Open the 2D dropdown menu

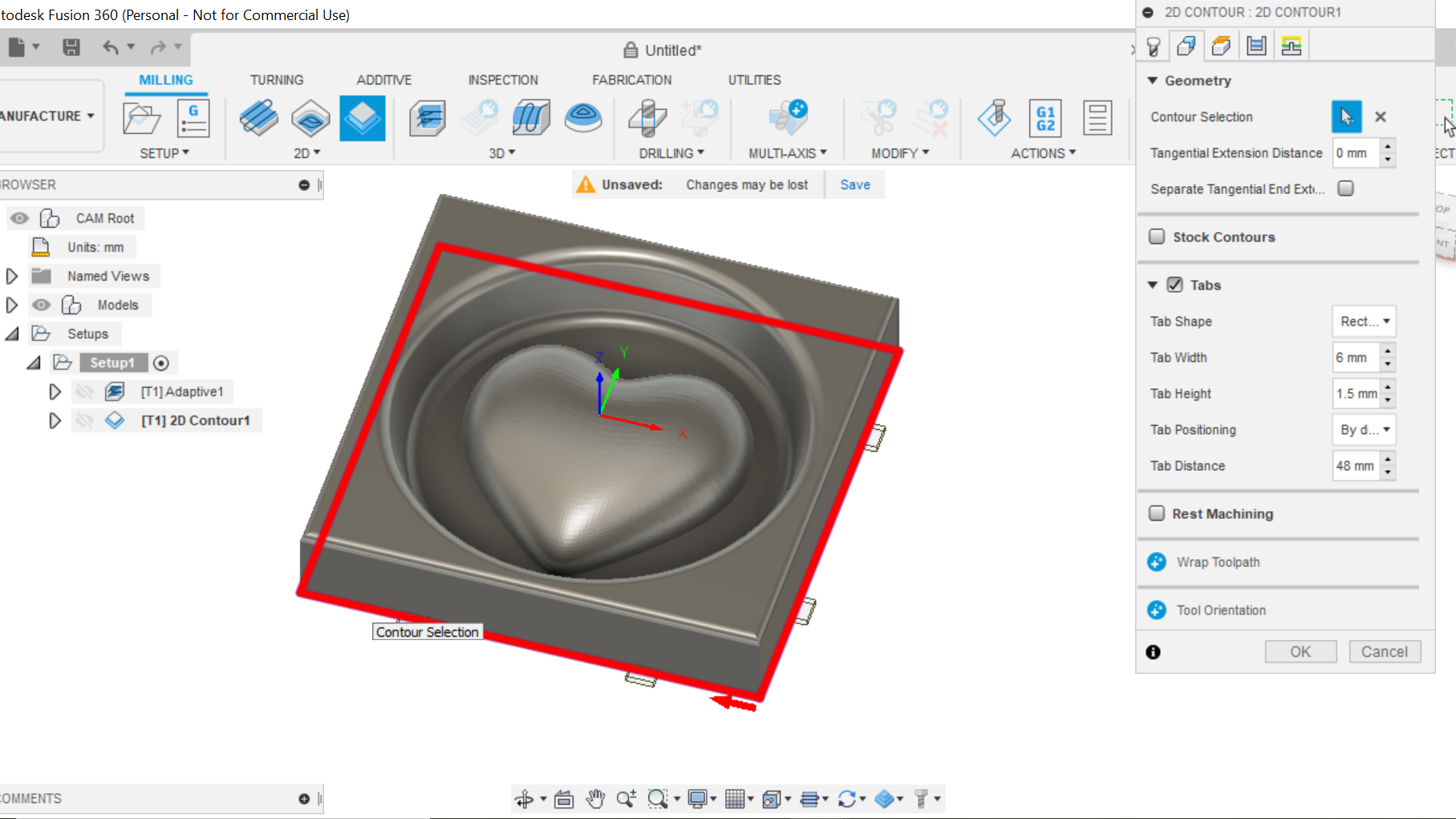point(306,152)
